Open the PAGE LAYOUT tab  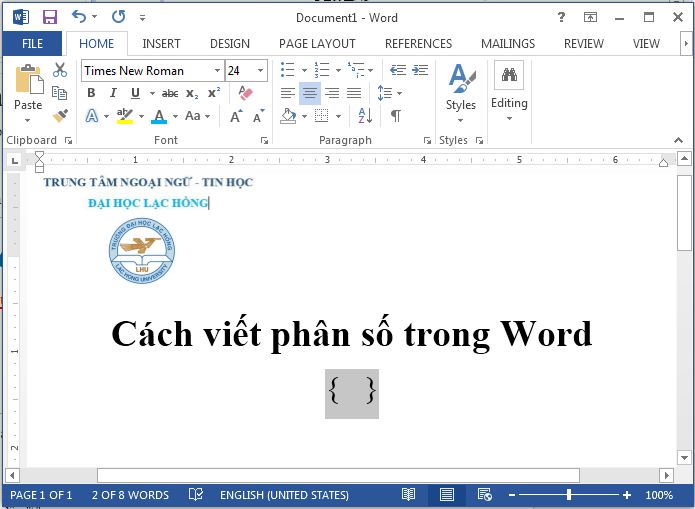point(317,43)
